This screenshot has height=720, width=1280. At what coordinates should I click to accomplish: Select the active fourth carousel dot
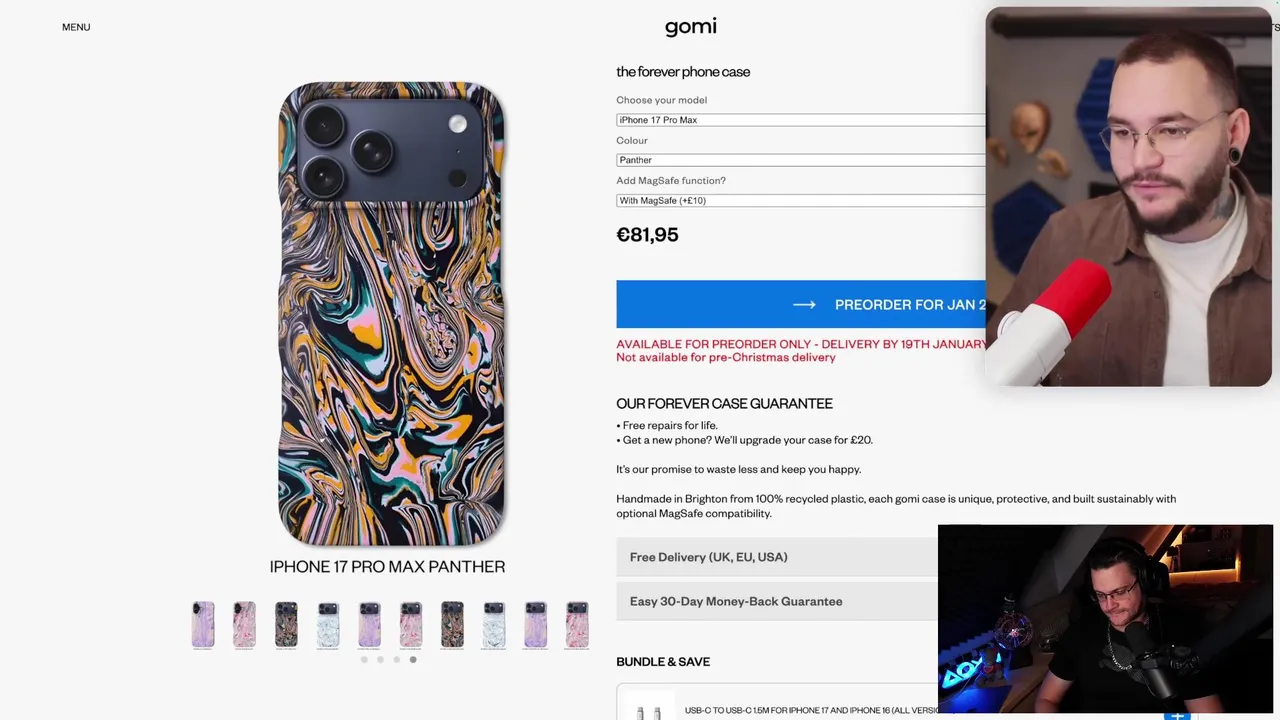point(413,660)
